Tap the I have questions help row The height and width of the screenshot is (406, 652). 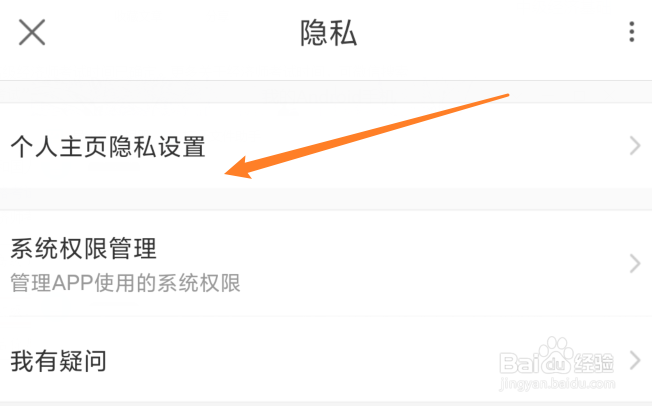tap(326, 360)
